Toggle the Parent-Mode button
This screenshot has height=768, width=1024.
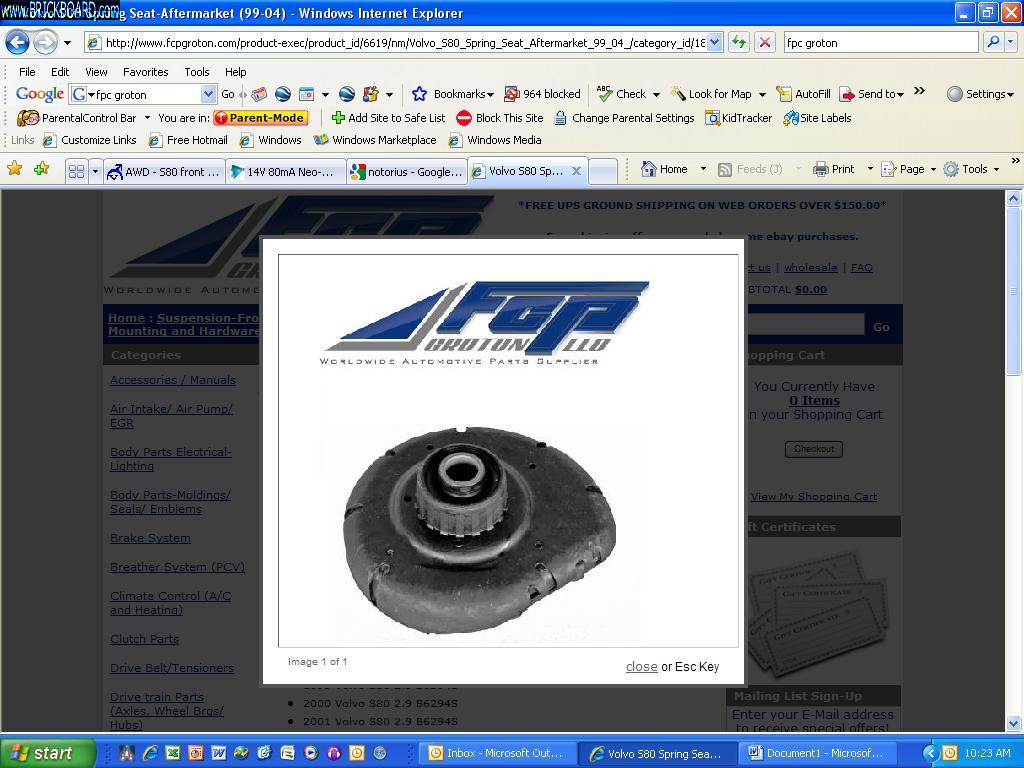click(x=260, y=118)
